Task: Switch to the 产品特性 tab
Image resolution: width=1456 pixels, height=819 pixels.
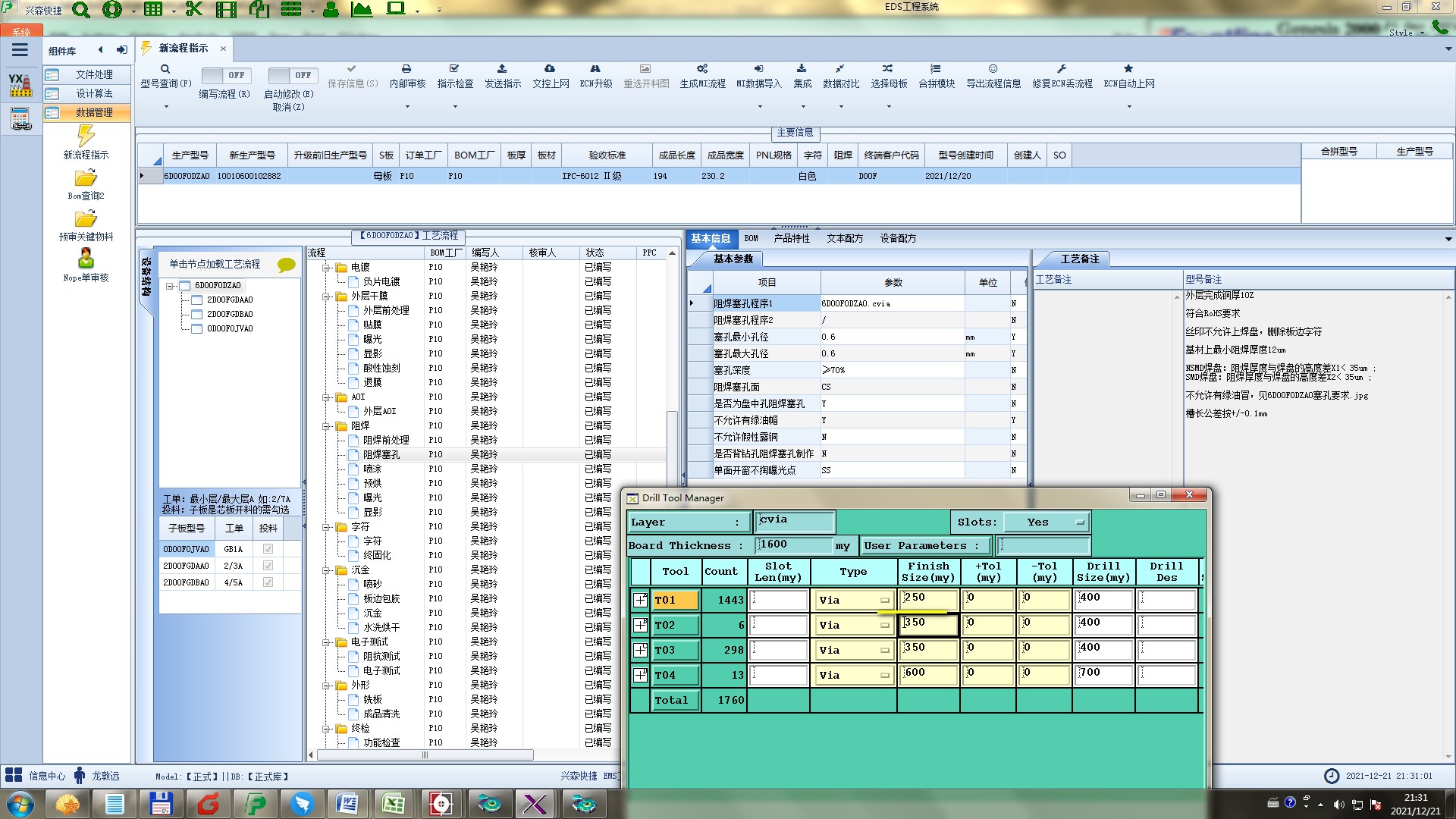Action: 791,238
